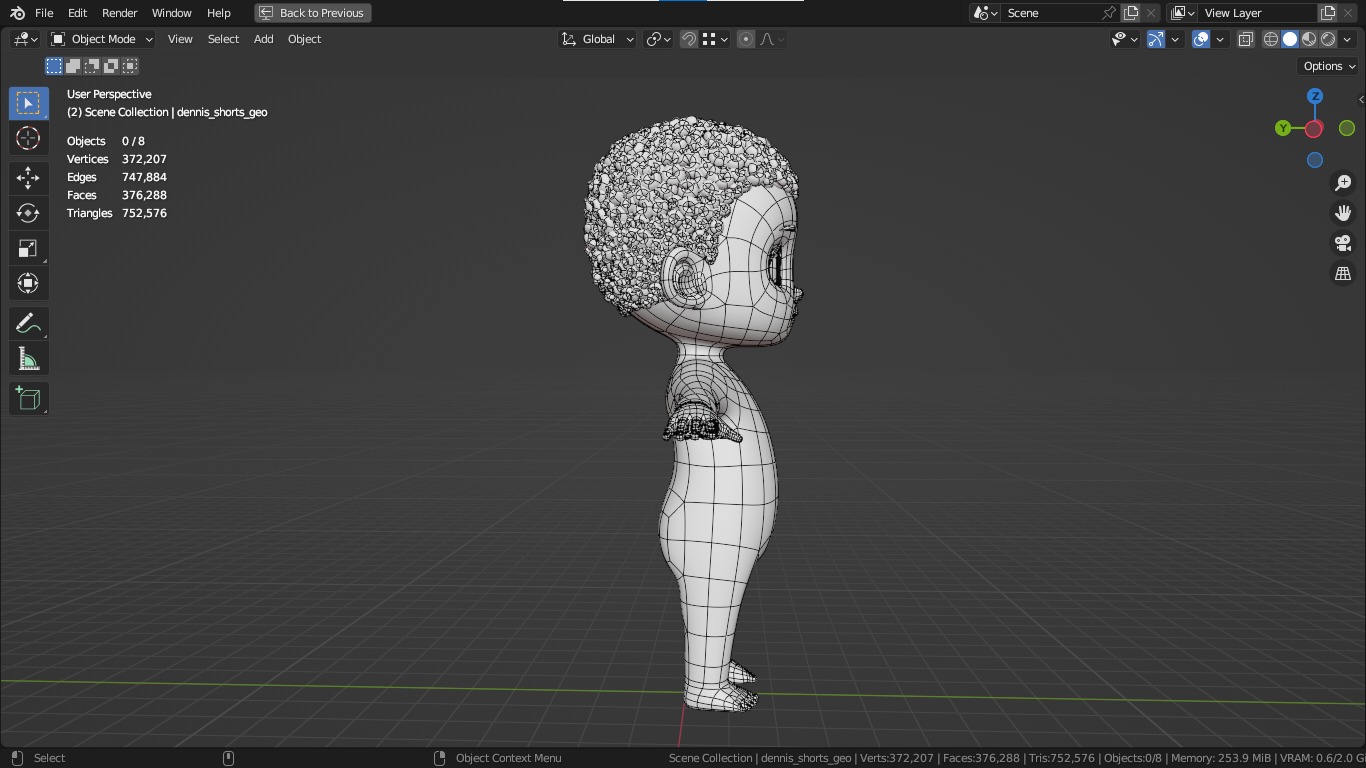
Task: Browse view layers dropdown icon
Action: [x=1182, y=13]
